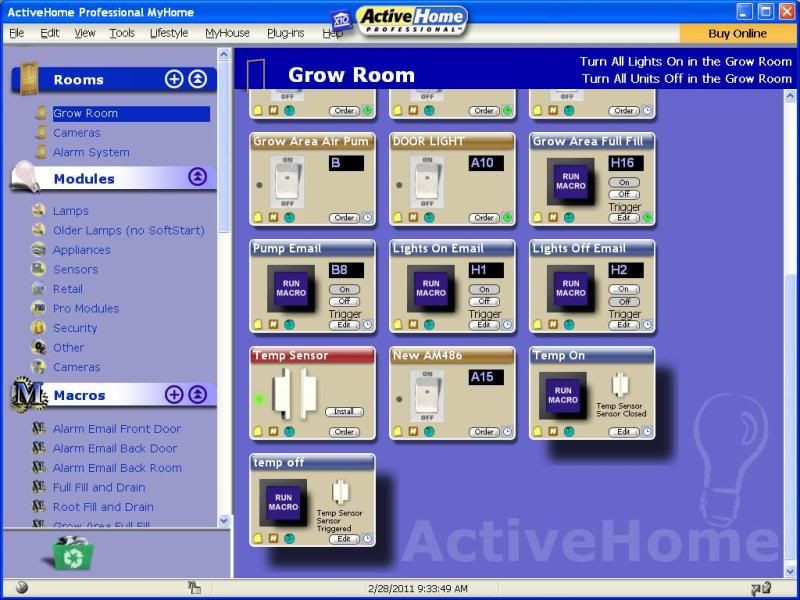
Task: Click the sidebar scroll down arrow
Action: coord(224,521)
